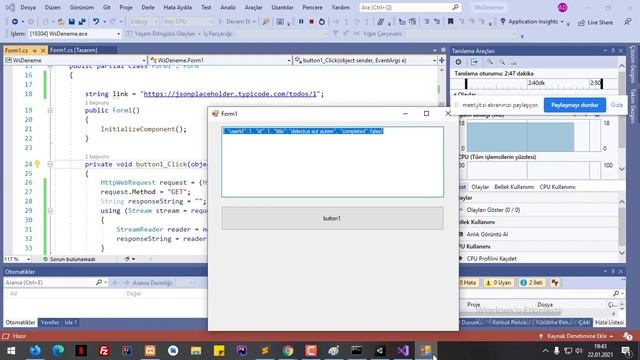Screen dimensions: 640x360
Task: Open the İşlem process dropdown
Action: 118,34
